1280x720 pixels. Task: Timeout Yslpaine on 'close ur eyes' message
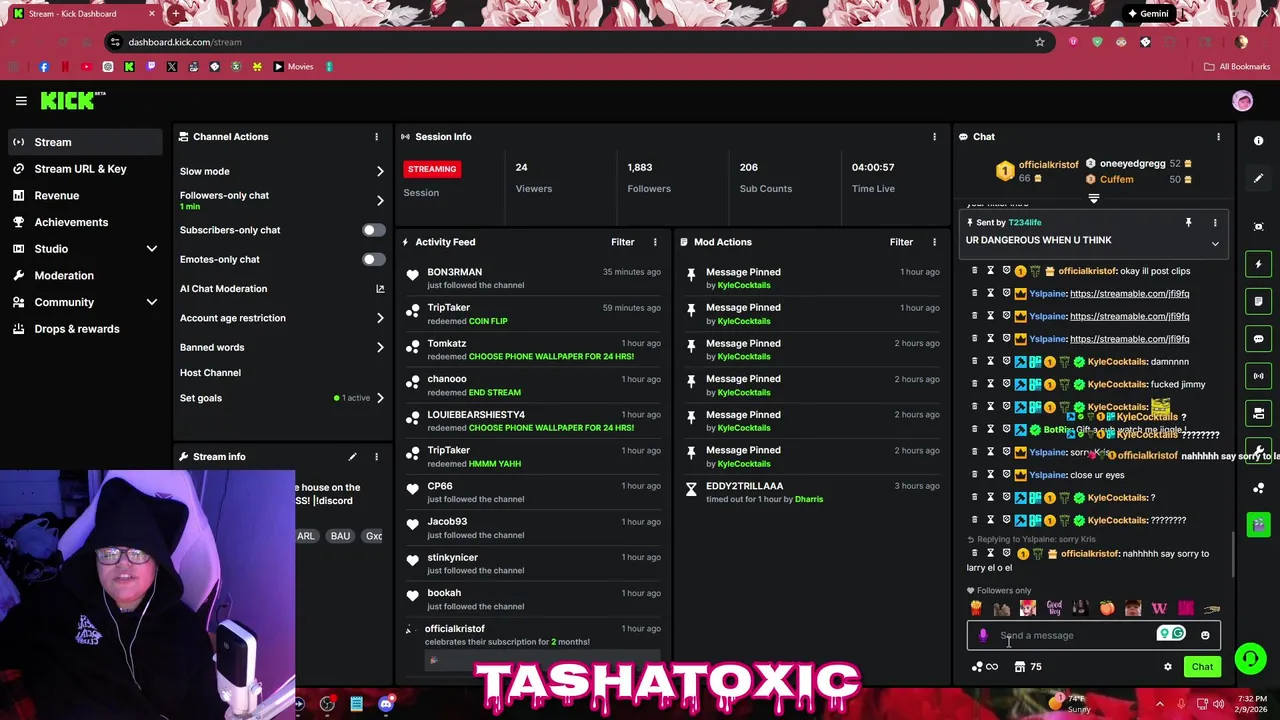(990, 475)
